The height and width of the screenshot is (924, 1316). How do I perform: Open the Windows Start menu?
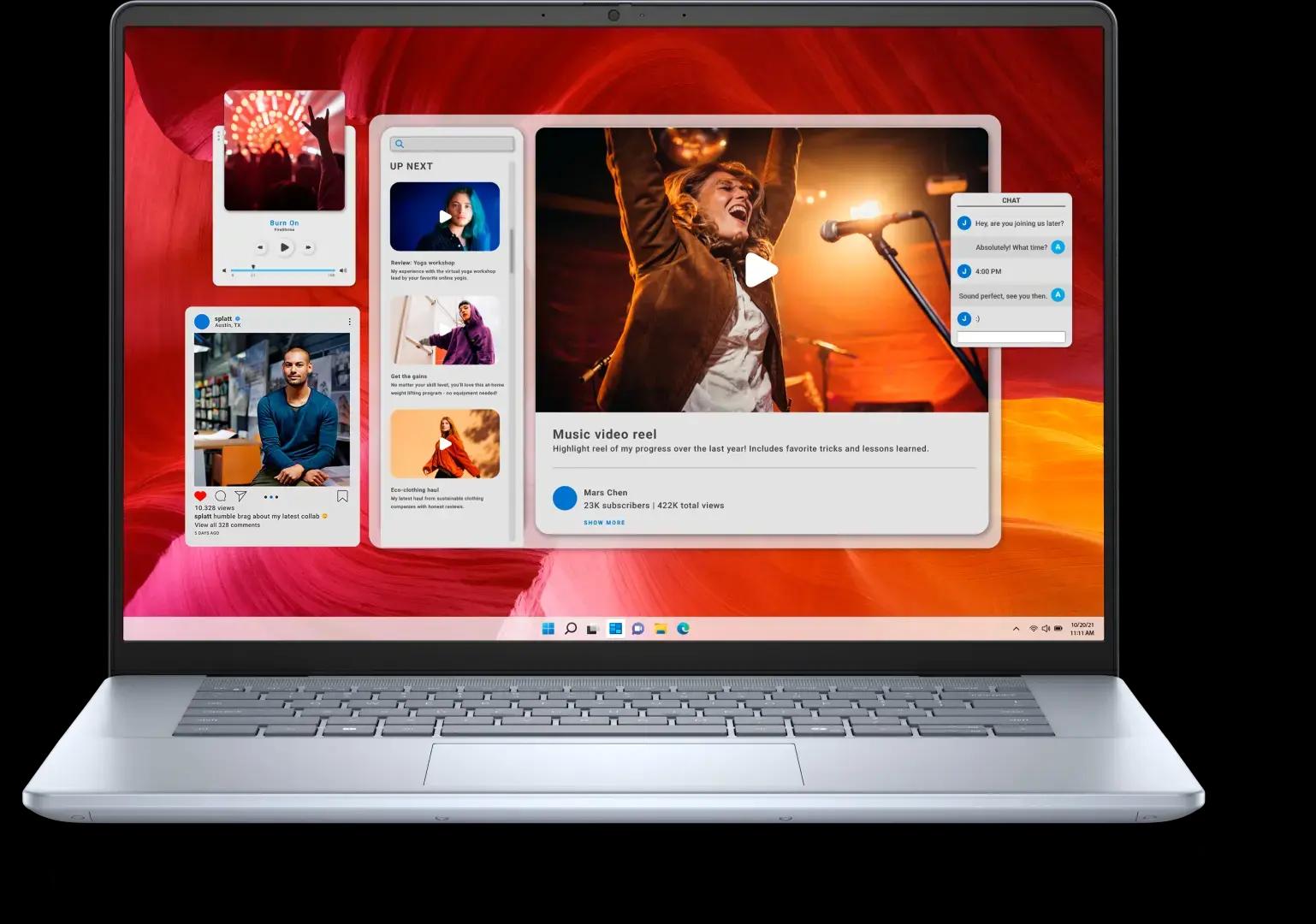548,629
